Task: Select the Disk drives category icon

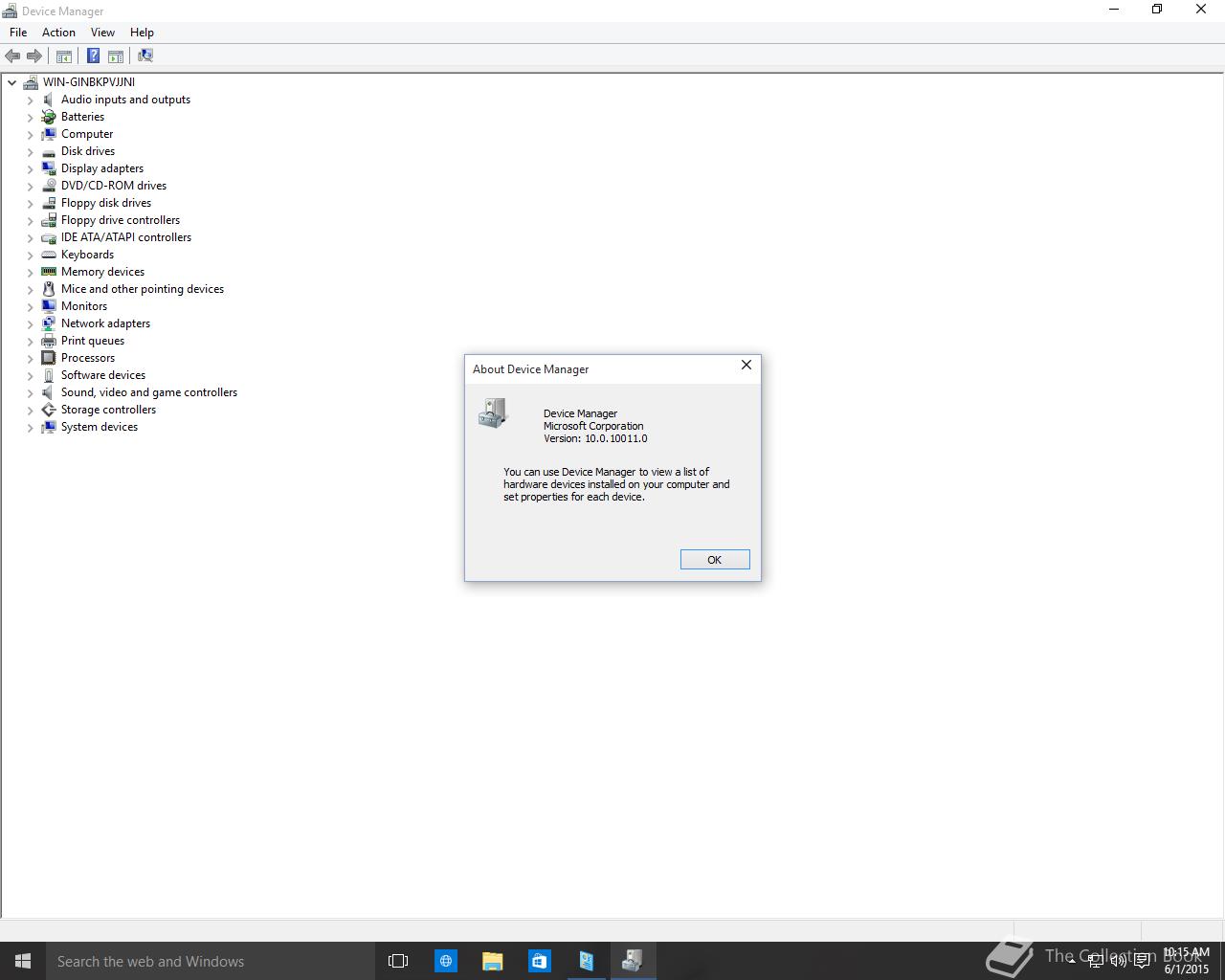Action: point(49,151)
